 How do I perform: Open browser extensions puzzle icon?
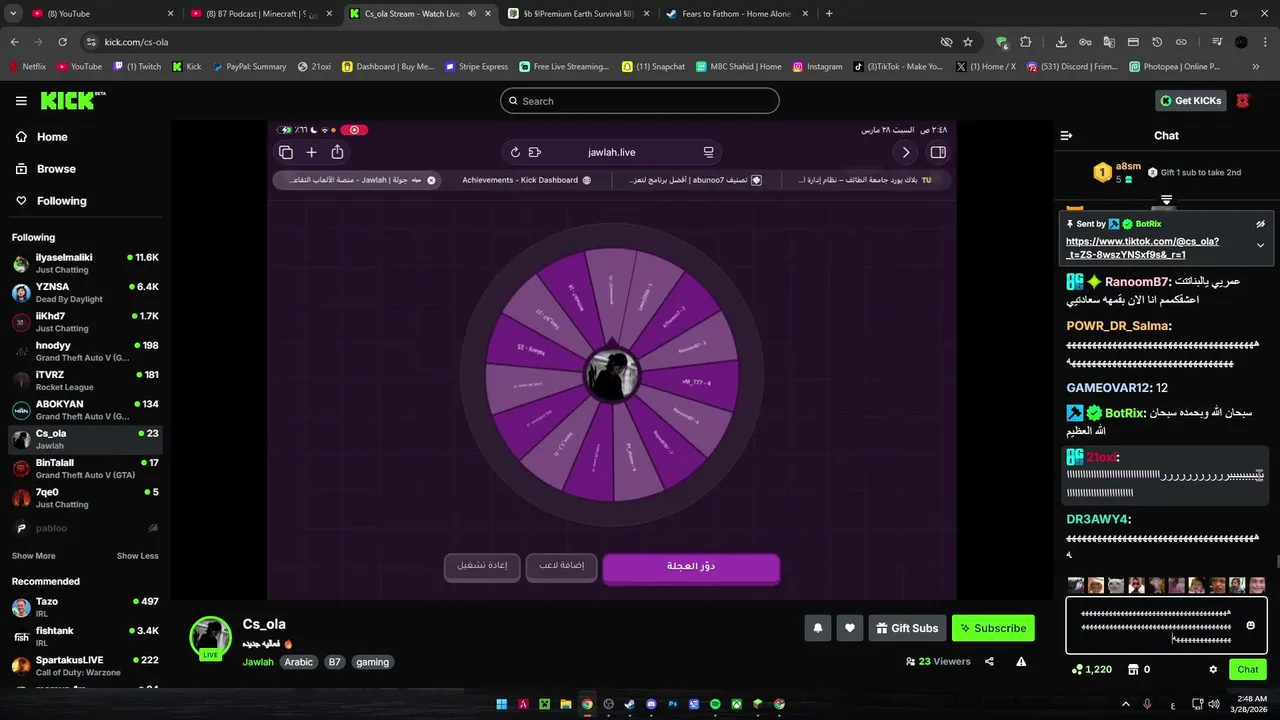coord(1025,42)
